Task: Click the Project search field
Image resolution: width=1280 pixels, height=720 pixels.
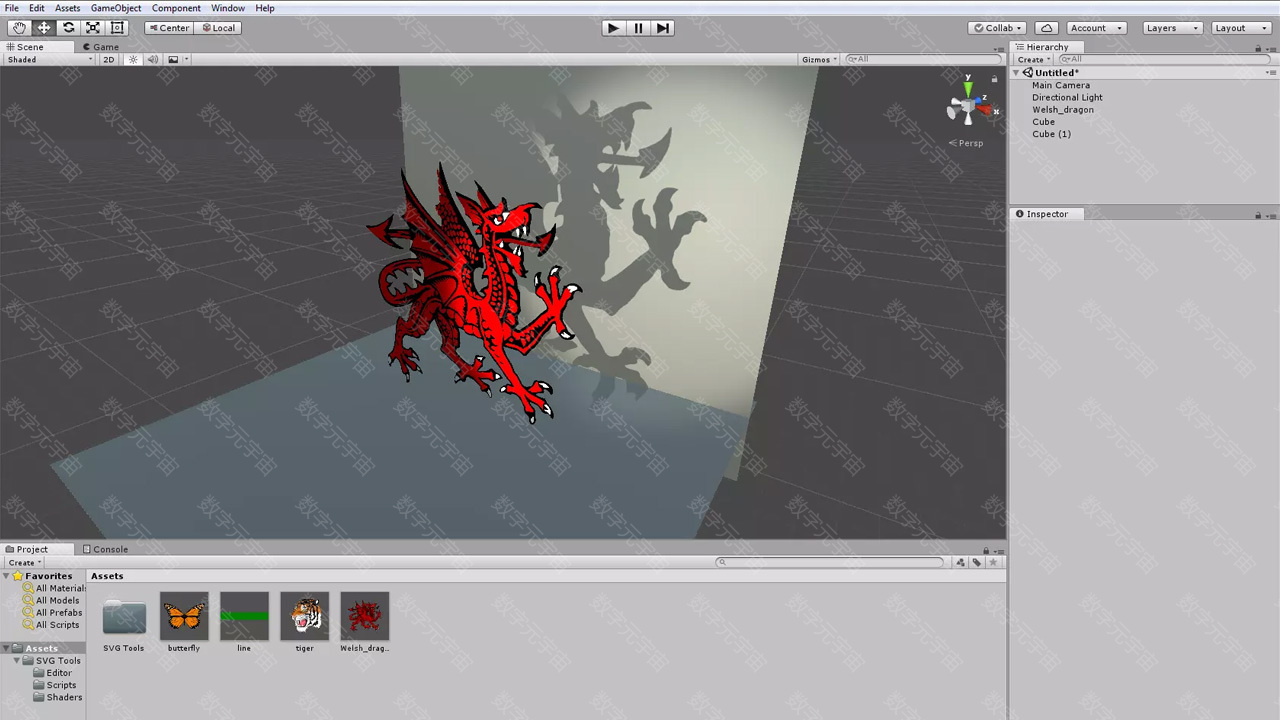Action: tap(830, 562)
